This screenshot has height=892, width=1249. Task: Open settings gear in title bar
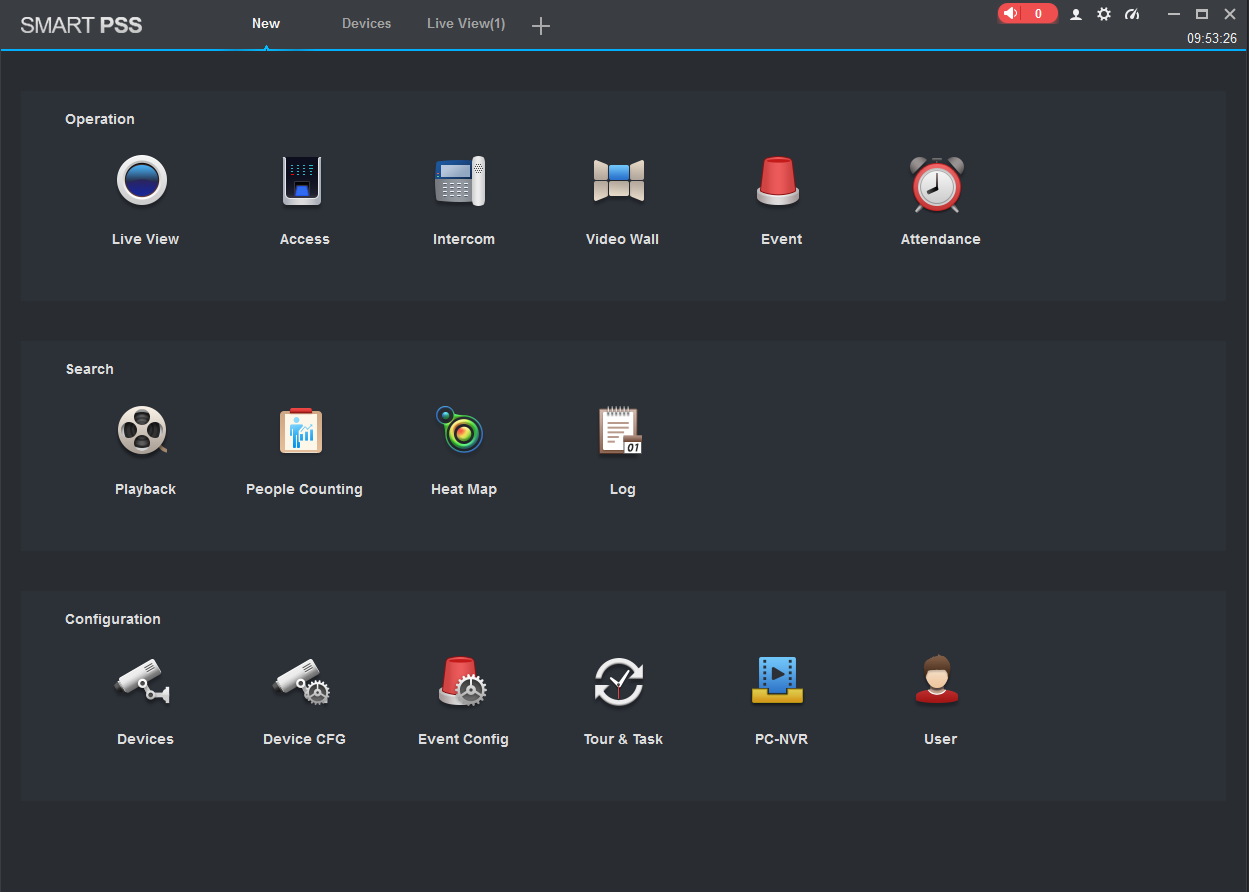(x=1104, y=14)
